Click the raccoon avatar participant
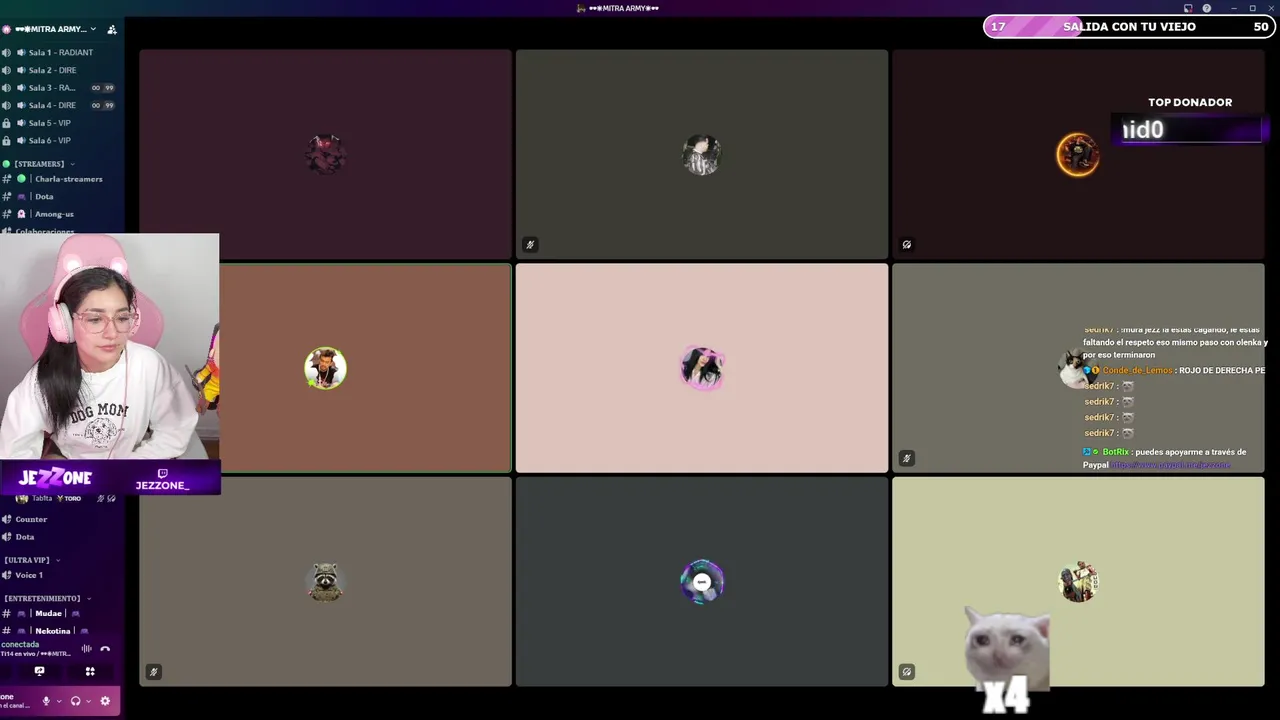 coord(325,581)
